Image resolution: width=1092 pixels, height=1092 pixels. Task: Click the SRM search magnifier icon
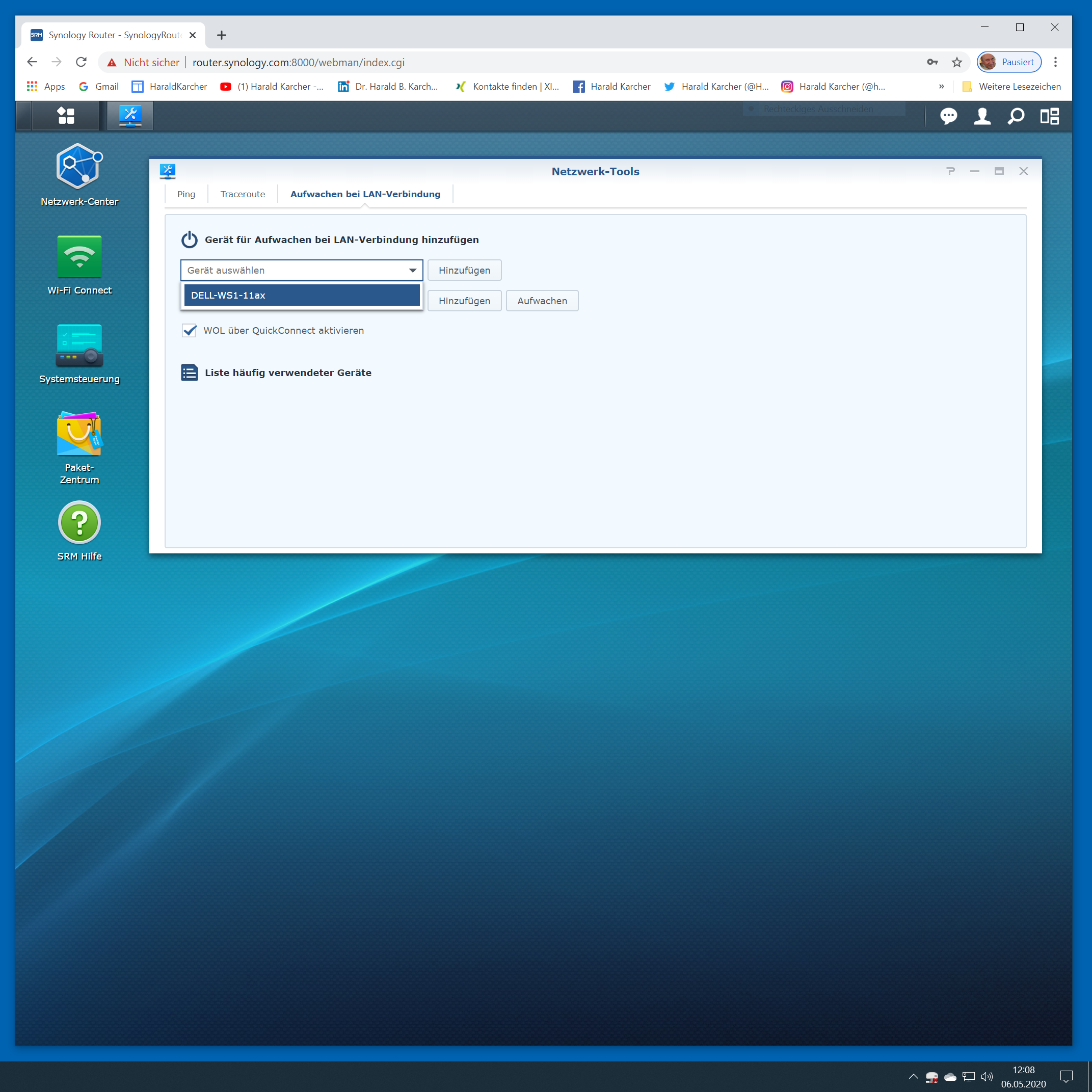pos(1016,116)
